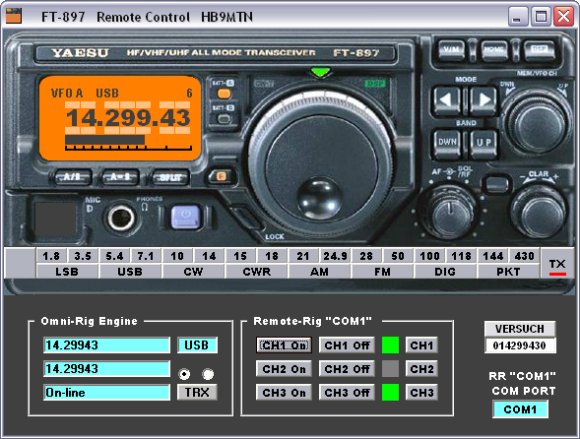The width and height of the screenshot is (580, 439).
Task: Click second Omni-Rig frequency field
Action: 107,369
